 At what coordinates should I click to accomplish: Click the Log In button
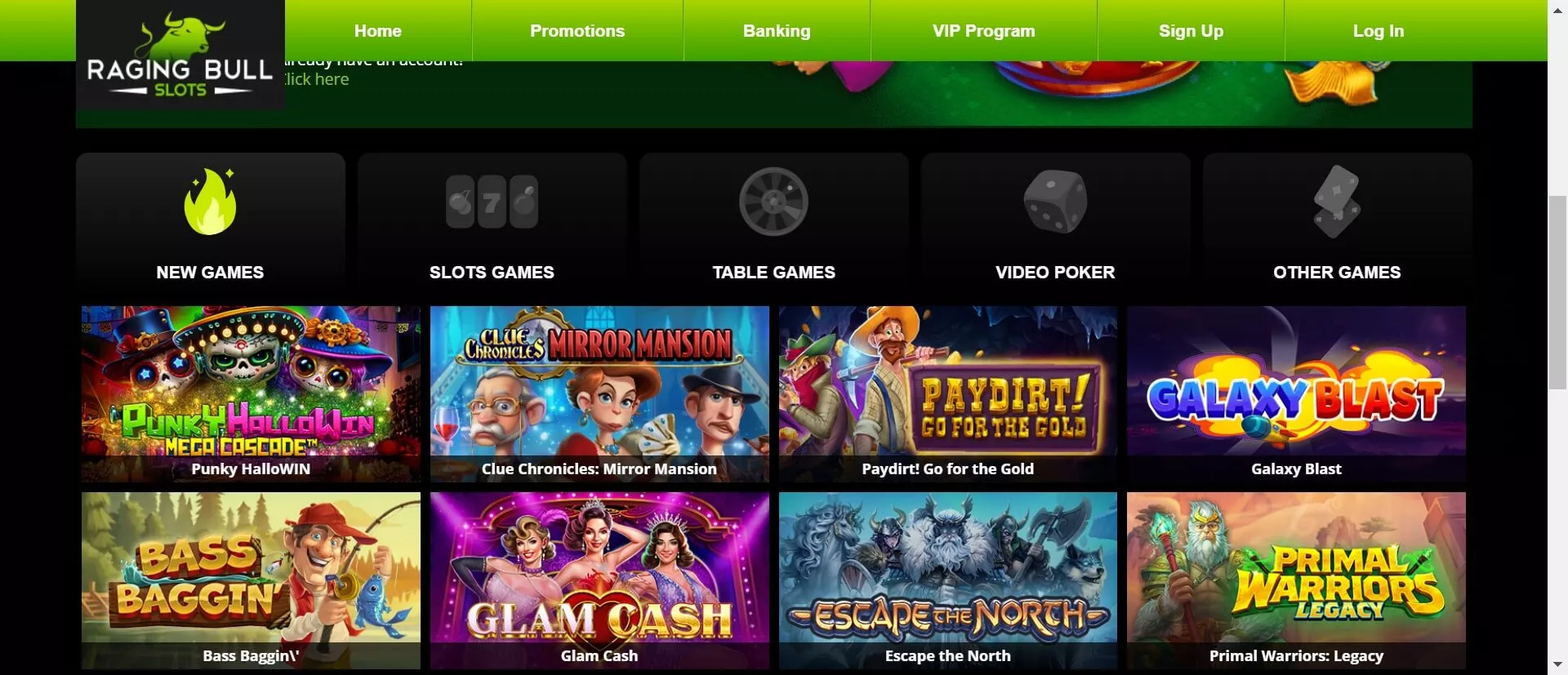[1379, 30]
